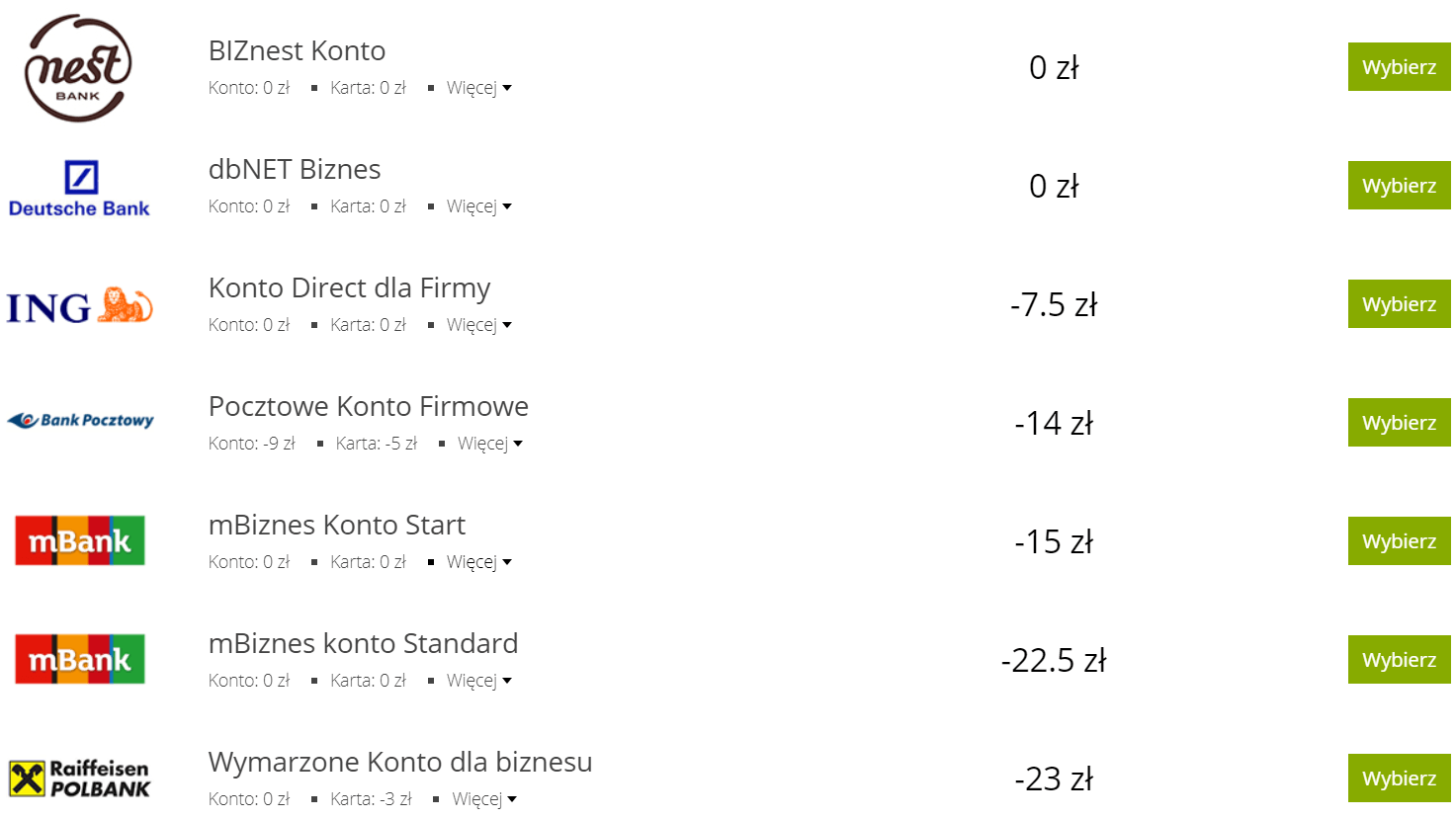Image resolution: width=1456 pixels, height=819 pixels.
Task: Expand Więcej under BIZnest Konto
Action: point(478,88)
